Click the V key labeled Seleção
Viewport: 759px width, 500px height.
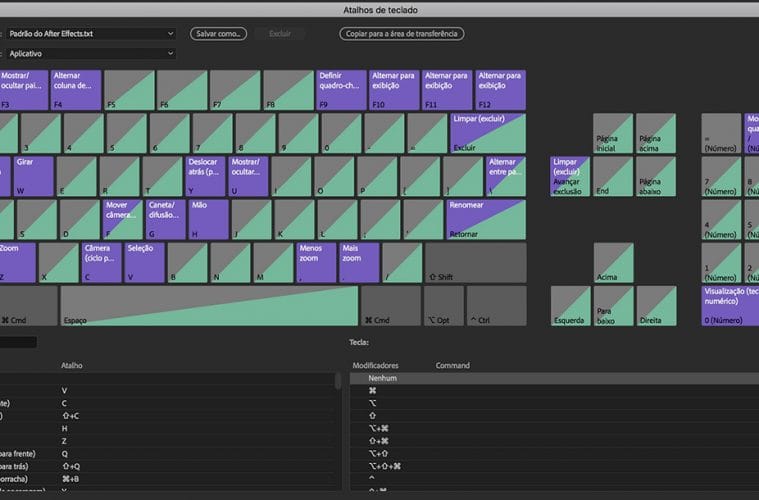tap(145, 262)
